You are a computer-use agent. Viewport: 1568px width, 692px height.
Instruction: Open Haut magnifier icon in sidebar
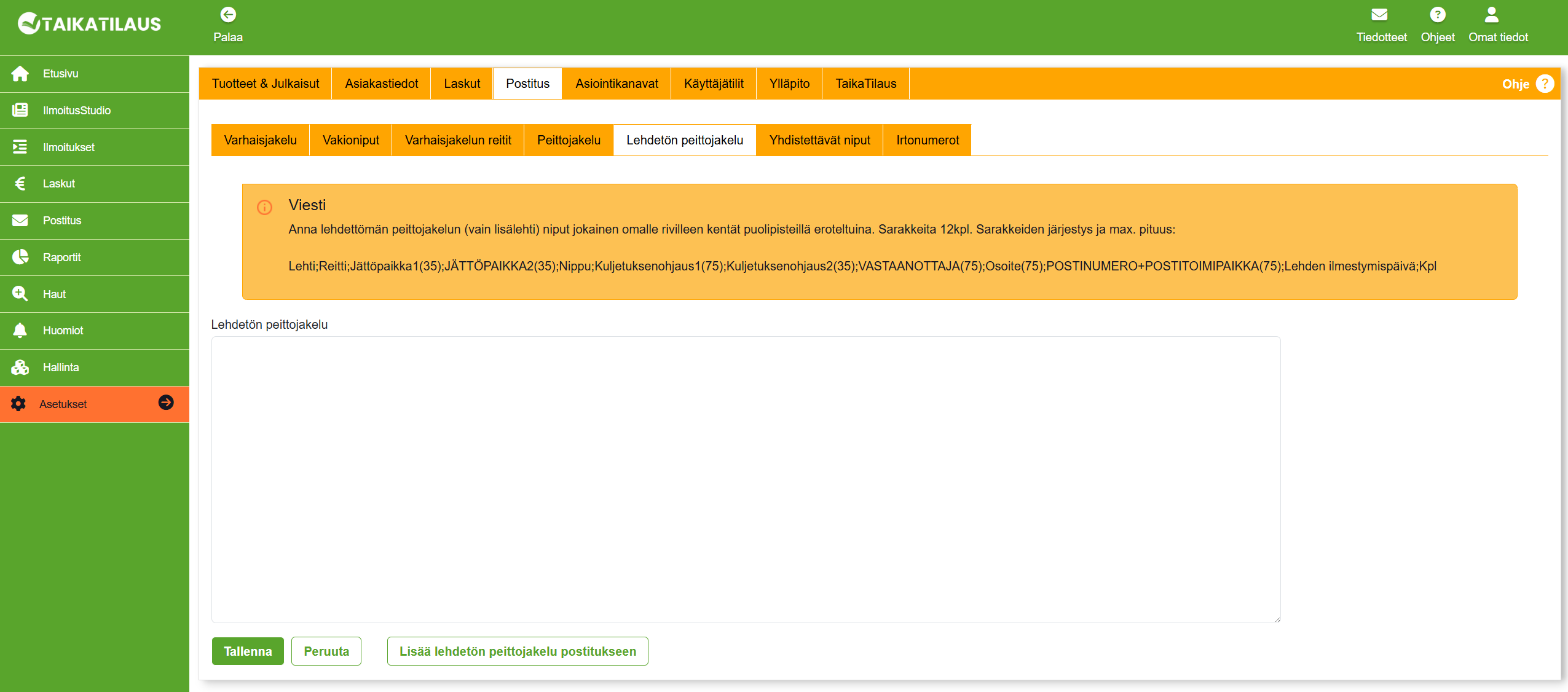click(20, 294)
